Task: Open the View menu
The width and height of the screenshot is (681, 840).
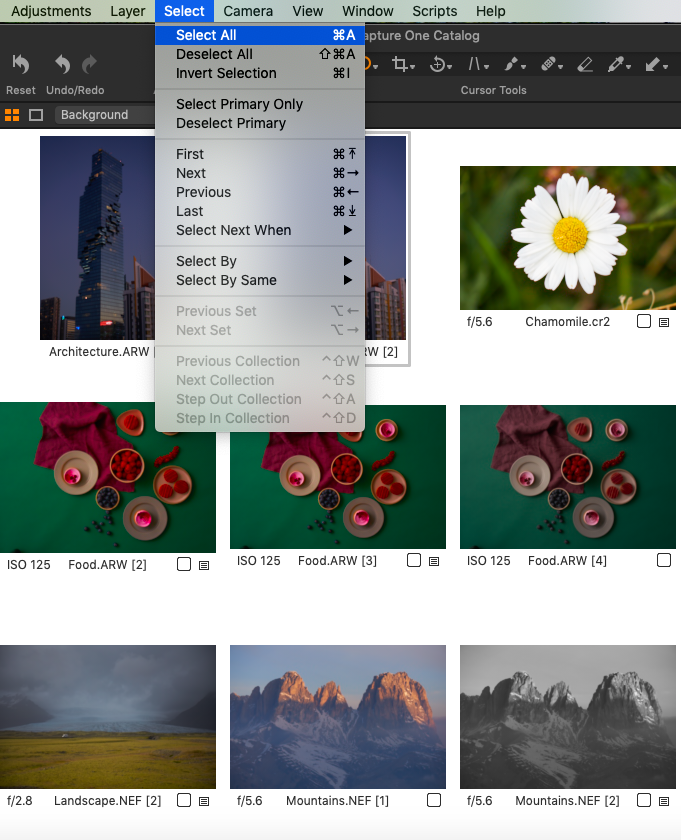Action: 308,11
